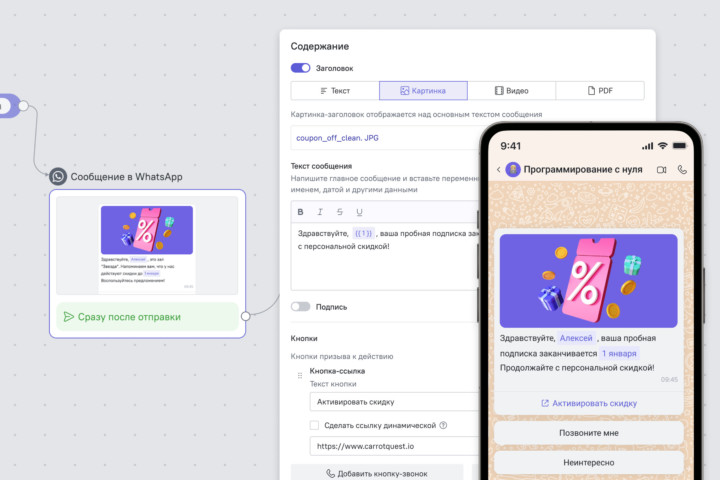Click the Bold formatting icon
The image size is (720, 480).
click(x=300, y=212)
